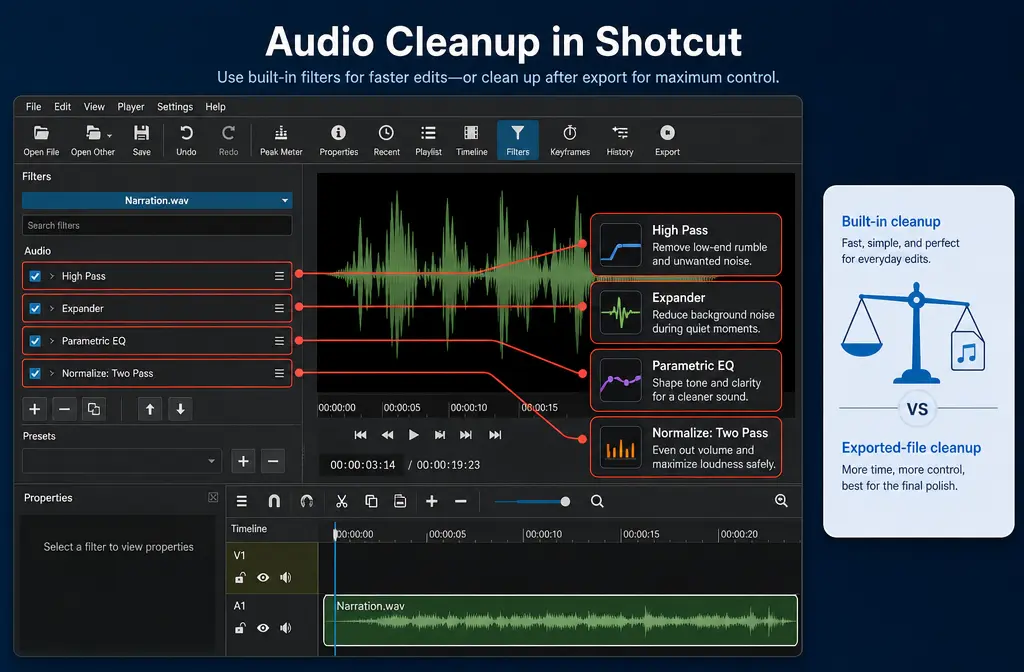Screen dimensions: 1024x672
Task: Open the Keyframes panel
Action: click(569, 140)
